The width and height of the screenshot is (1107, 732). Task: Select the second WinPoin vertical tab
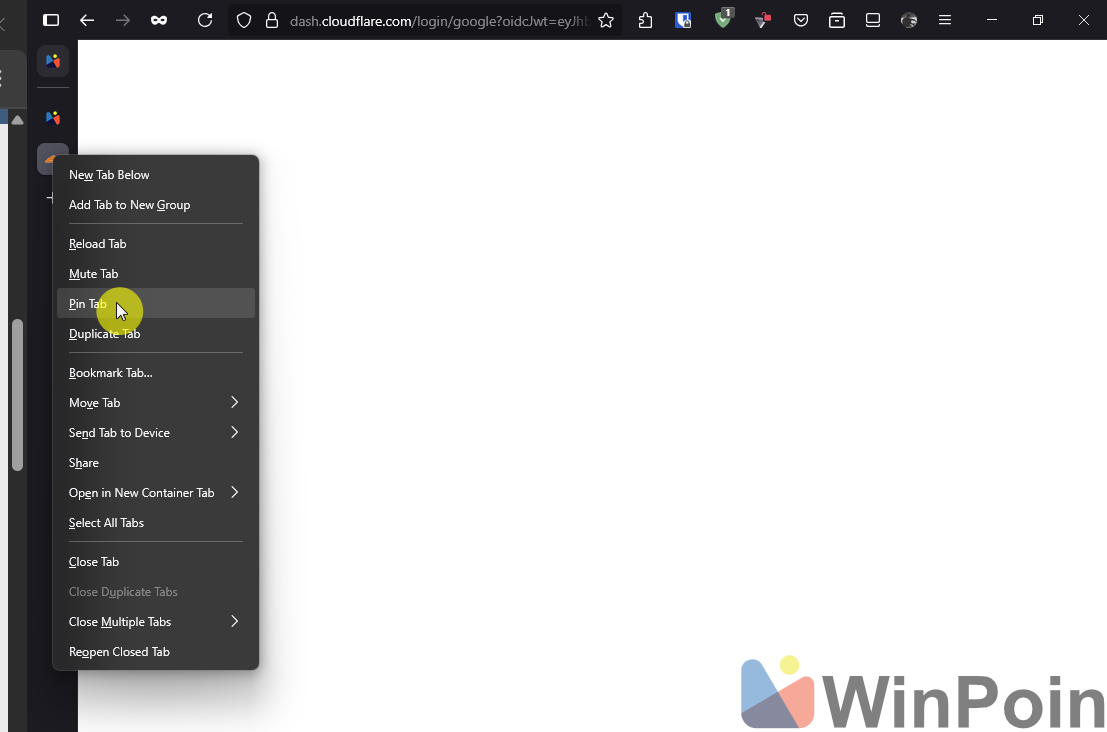tap(53, 117)
